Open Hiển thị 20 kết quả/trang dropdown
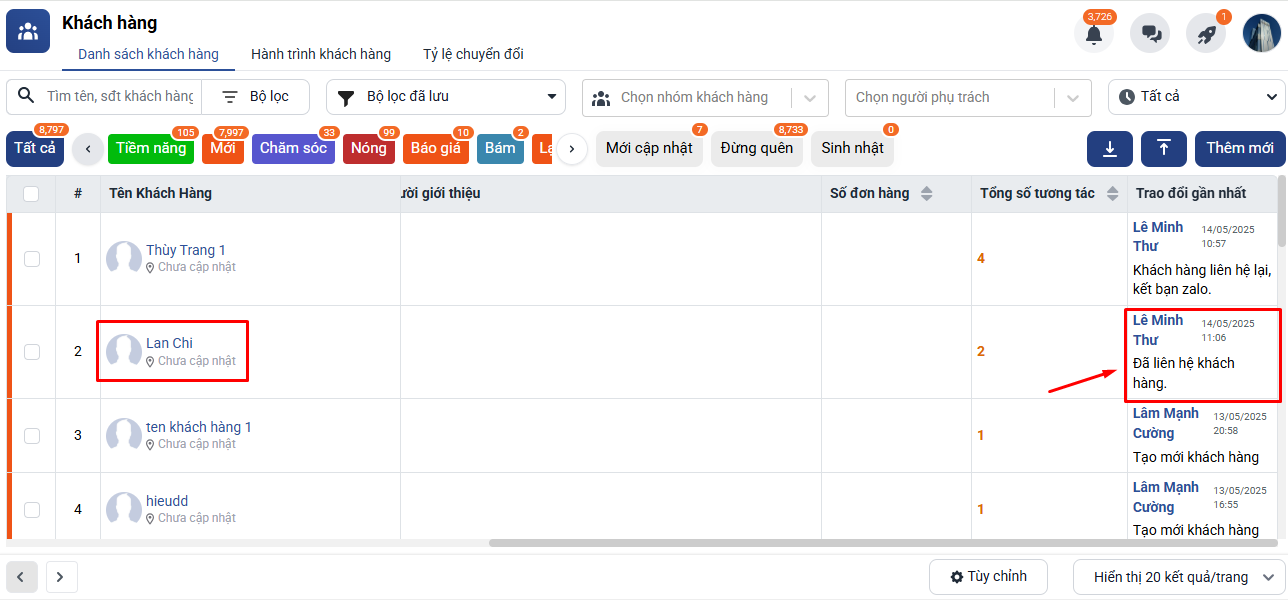 [x=1179, y=577]
